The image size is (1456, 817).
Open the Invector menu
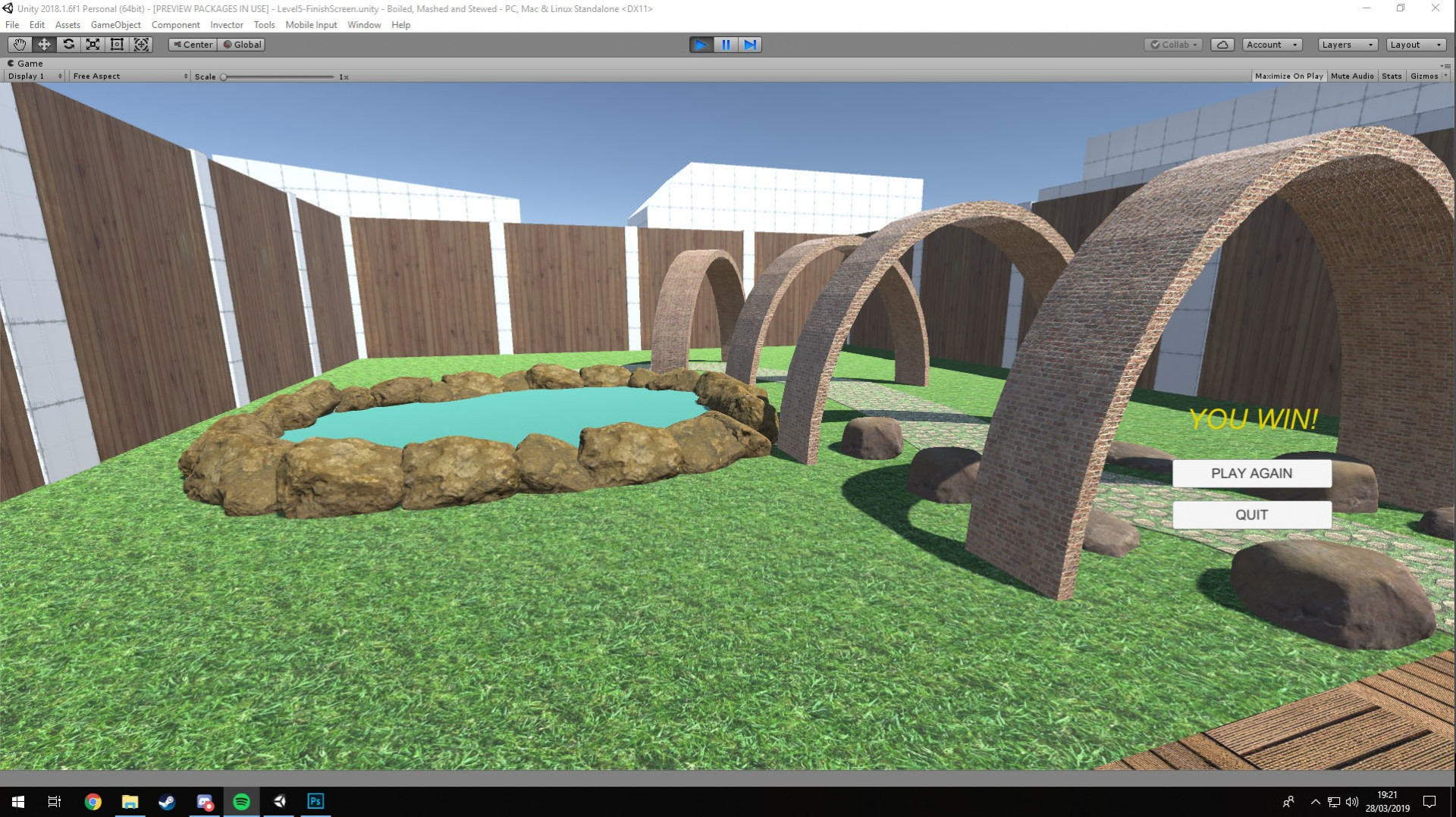tap(227, 25)
